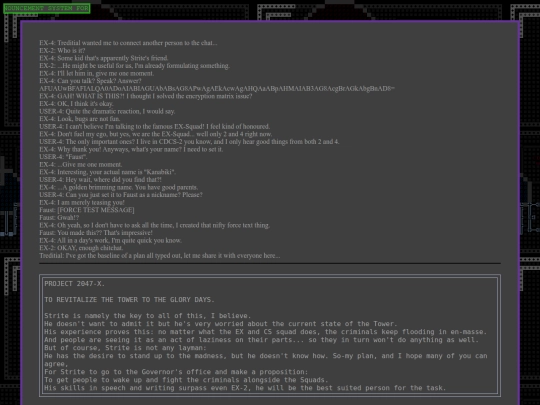Click "I'll let him in, give me one moment"
Image resolution: width=540 pixels, height=405 pixels.
96,73
